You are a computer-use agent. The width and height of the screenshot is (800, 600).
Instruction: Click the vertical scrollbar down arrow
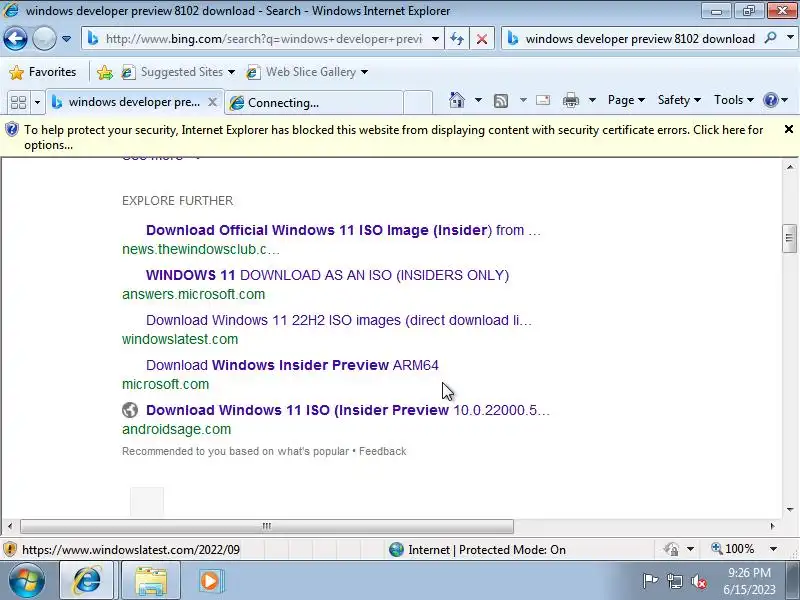point(790,509)
